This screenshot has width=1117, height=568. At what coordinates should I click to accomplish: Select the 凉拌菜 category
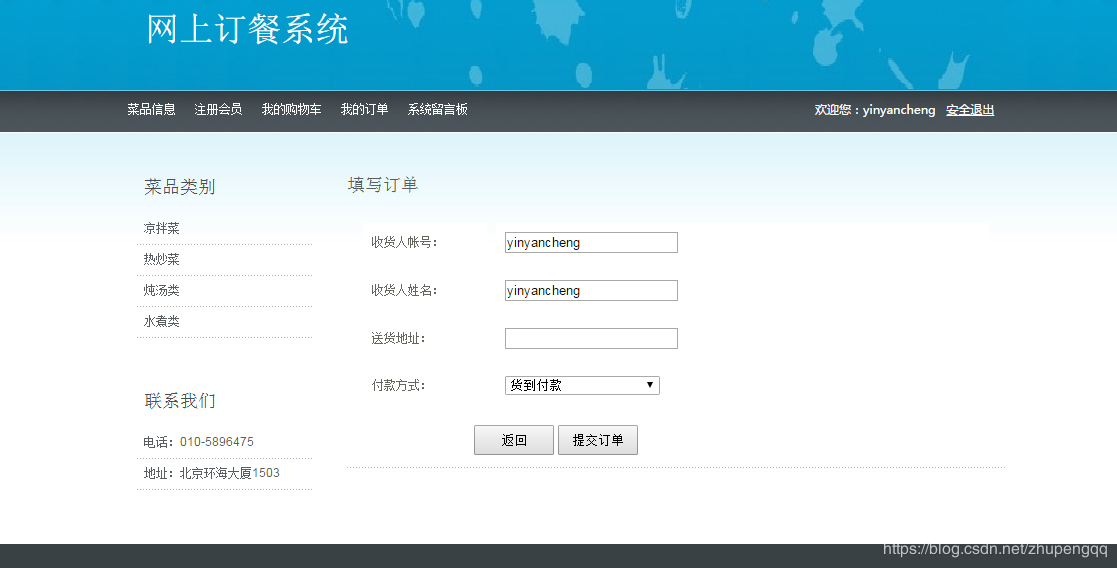point(162,228)
